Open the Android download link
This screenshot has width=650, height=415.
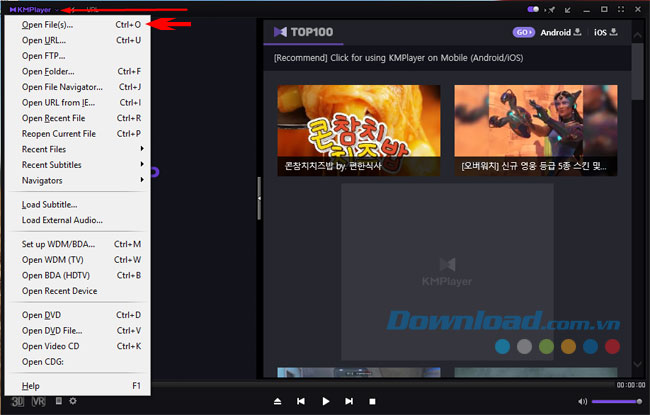tap(561, 32)
